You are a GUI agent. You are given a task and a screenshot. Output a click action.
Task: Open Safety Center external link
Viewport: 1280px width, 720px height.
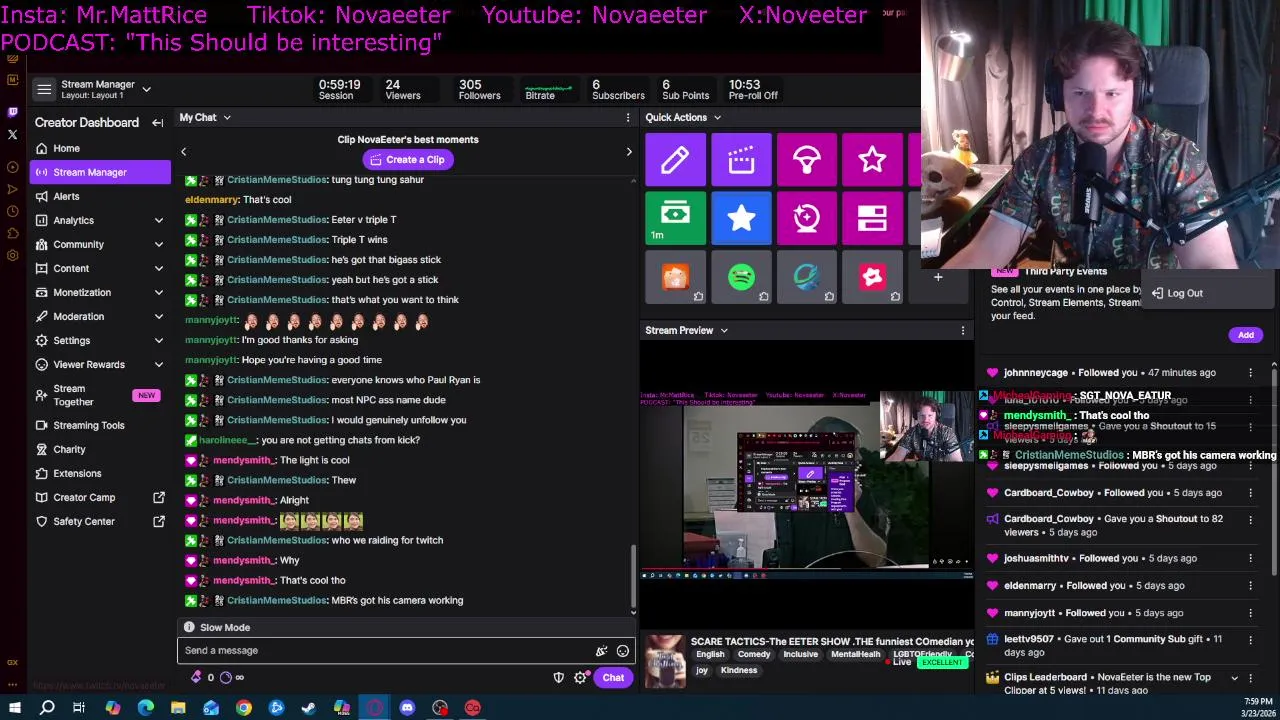[100, 521]
